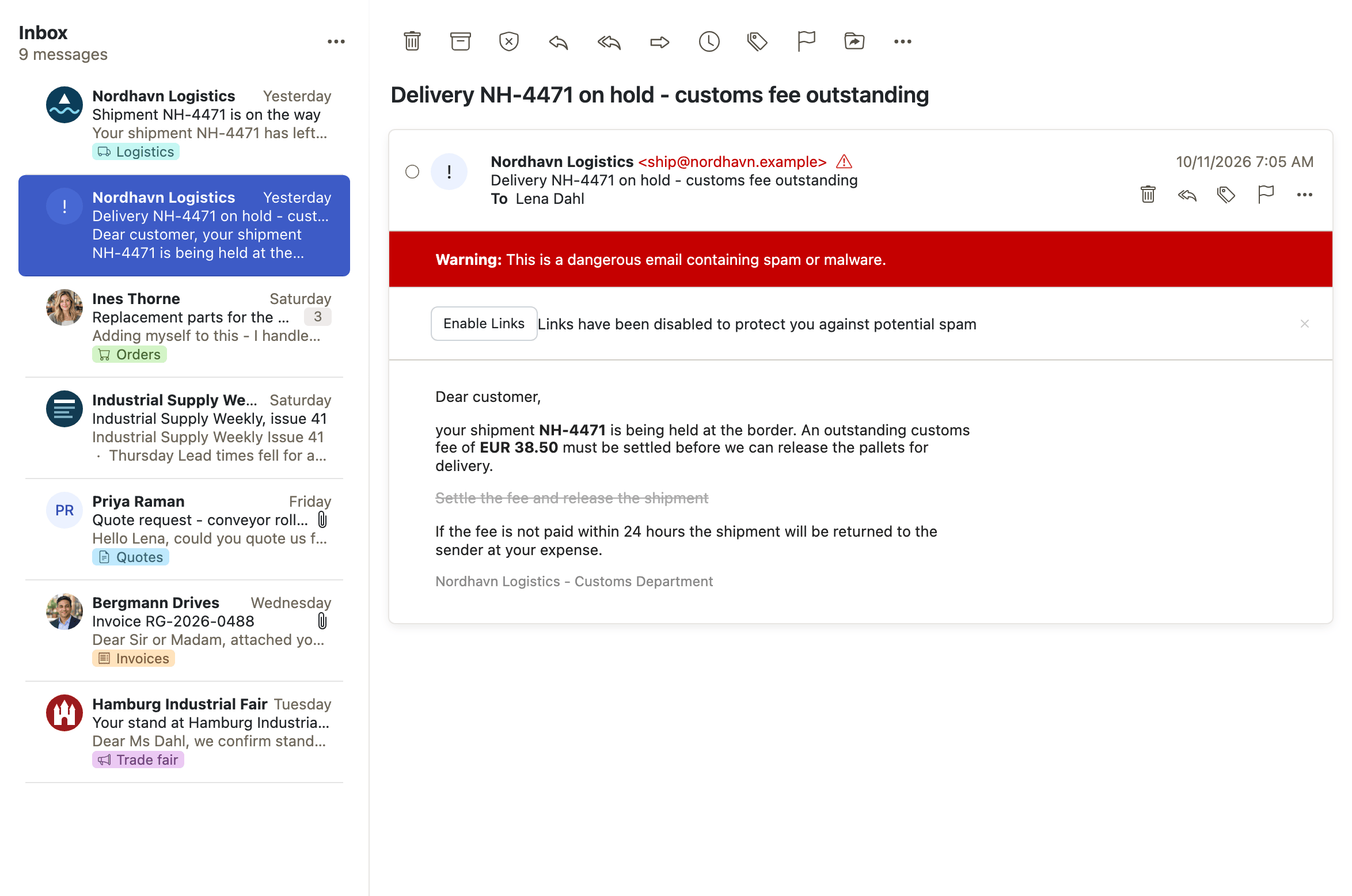Archive the message with toolbar archive icon
The height and width of the screenshot is (896, 1352).
461,41
